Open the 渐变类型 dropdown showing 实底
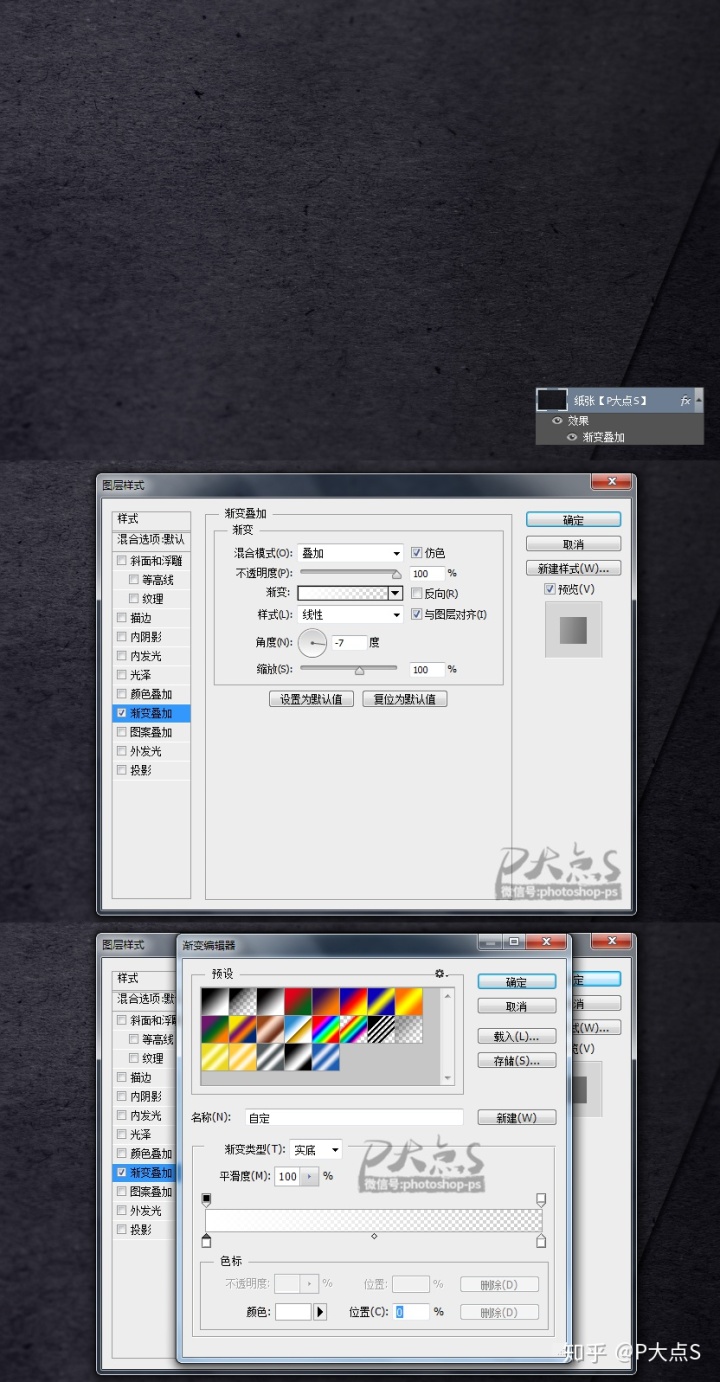This screenshot has width=720, height=1382. [x=316, y=1151]
